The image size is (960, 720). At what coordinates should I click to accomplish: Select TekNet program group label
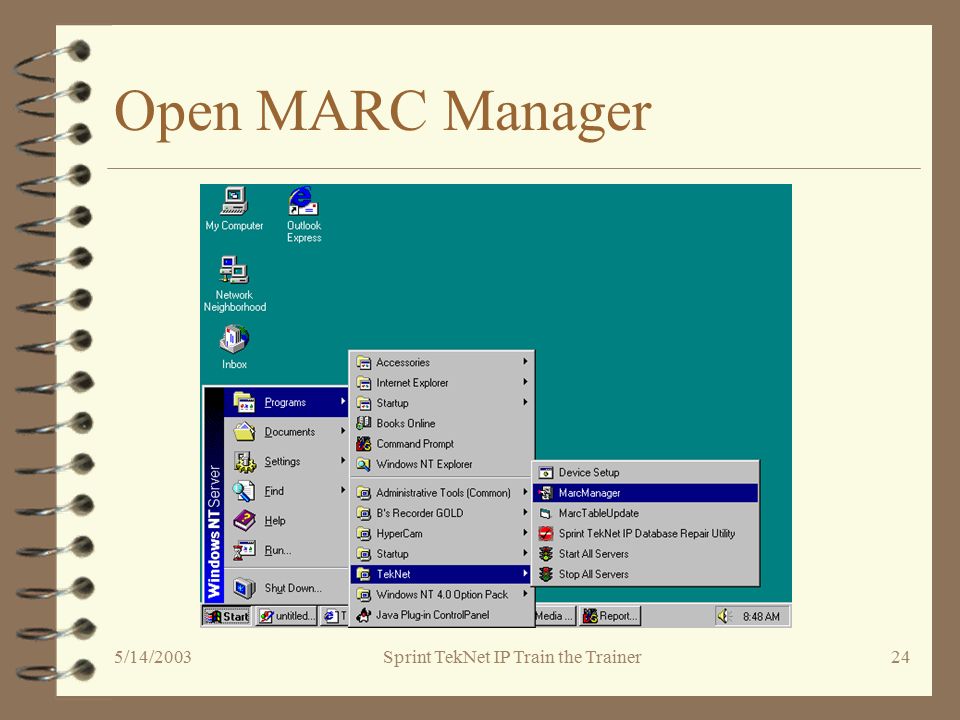[x=393, y=574]
